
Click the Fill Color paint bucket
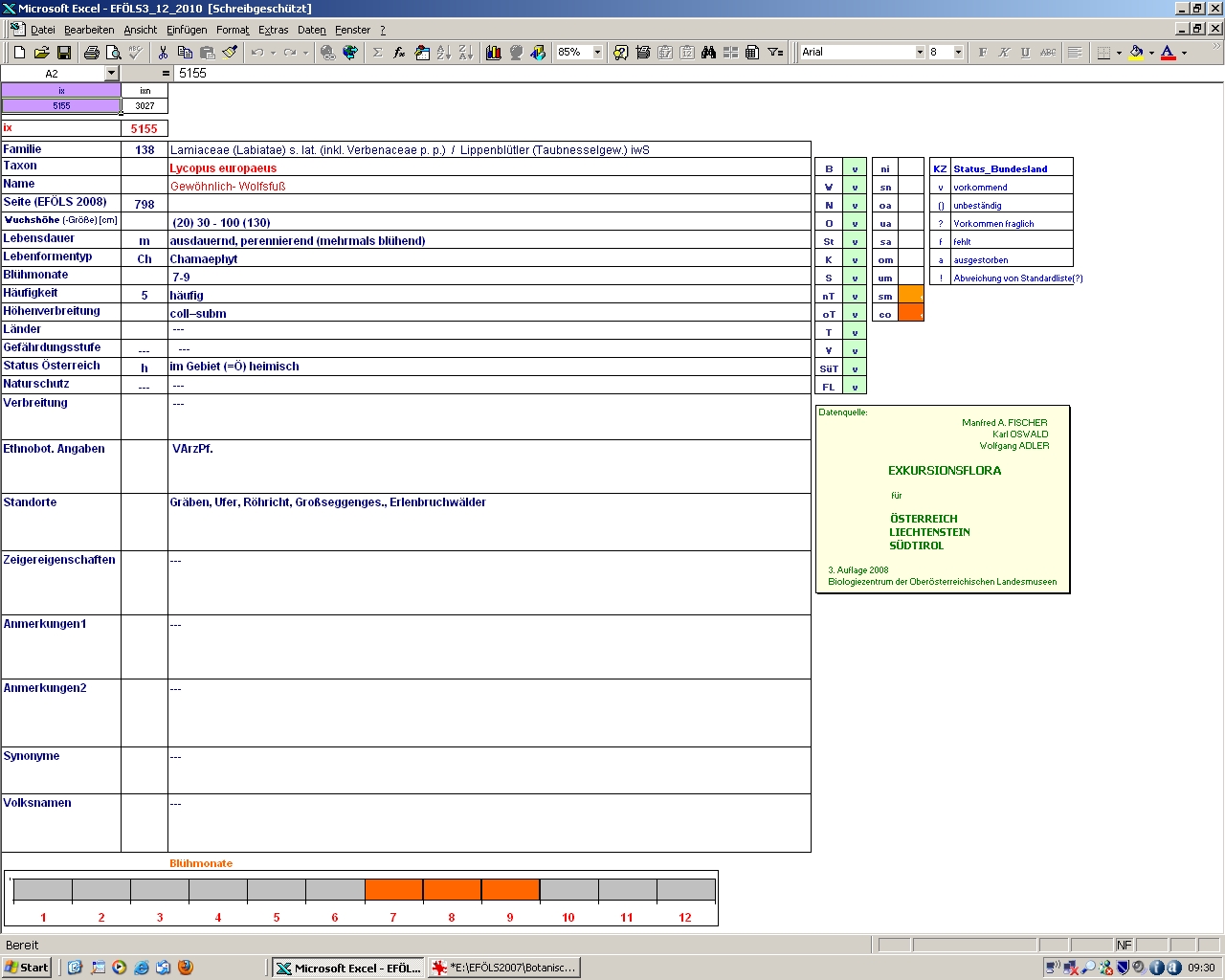tap(1136, 53)
